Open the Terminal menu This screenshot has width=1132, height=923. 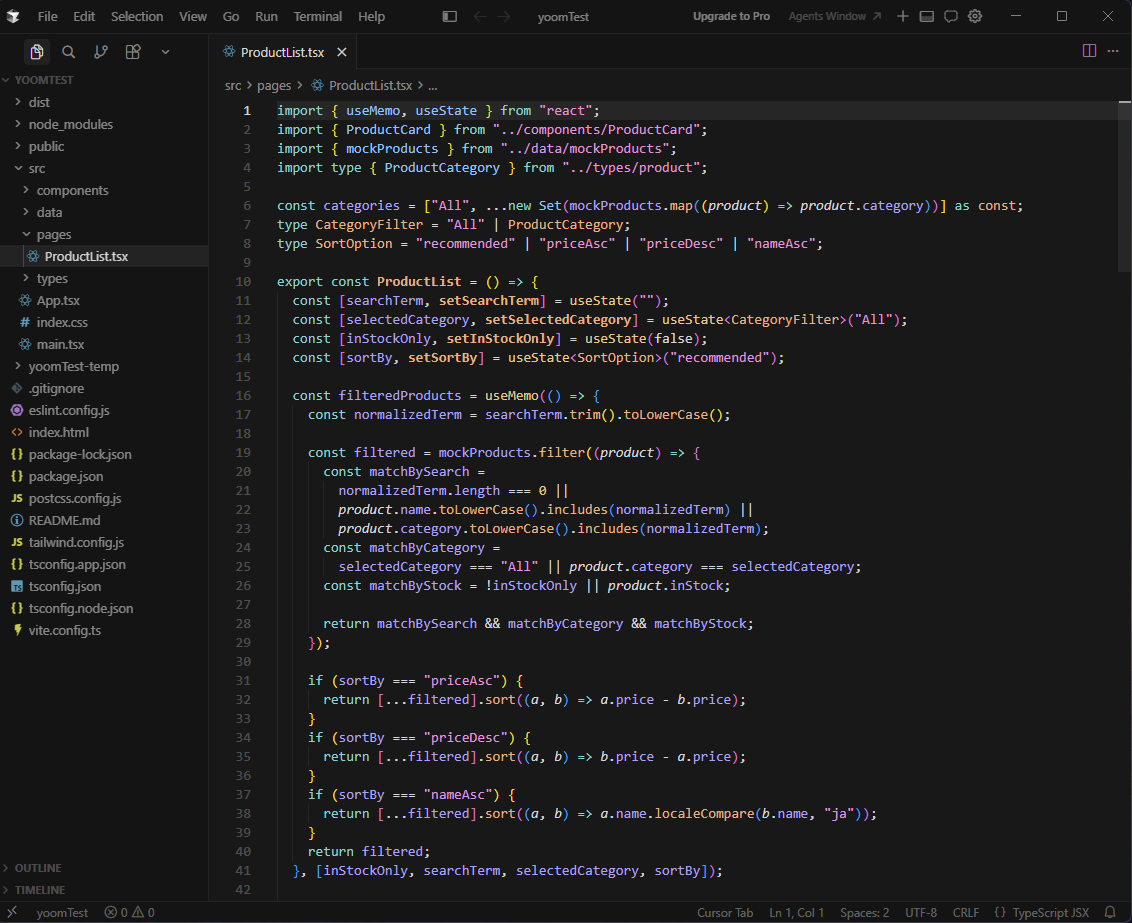click(318, 16)
